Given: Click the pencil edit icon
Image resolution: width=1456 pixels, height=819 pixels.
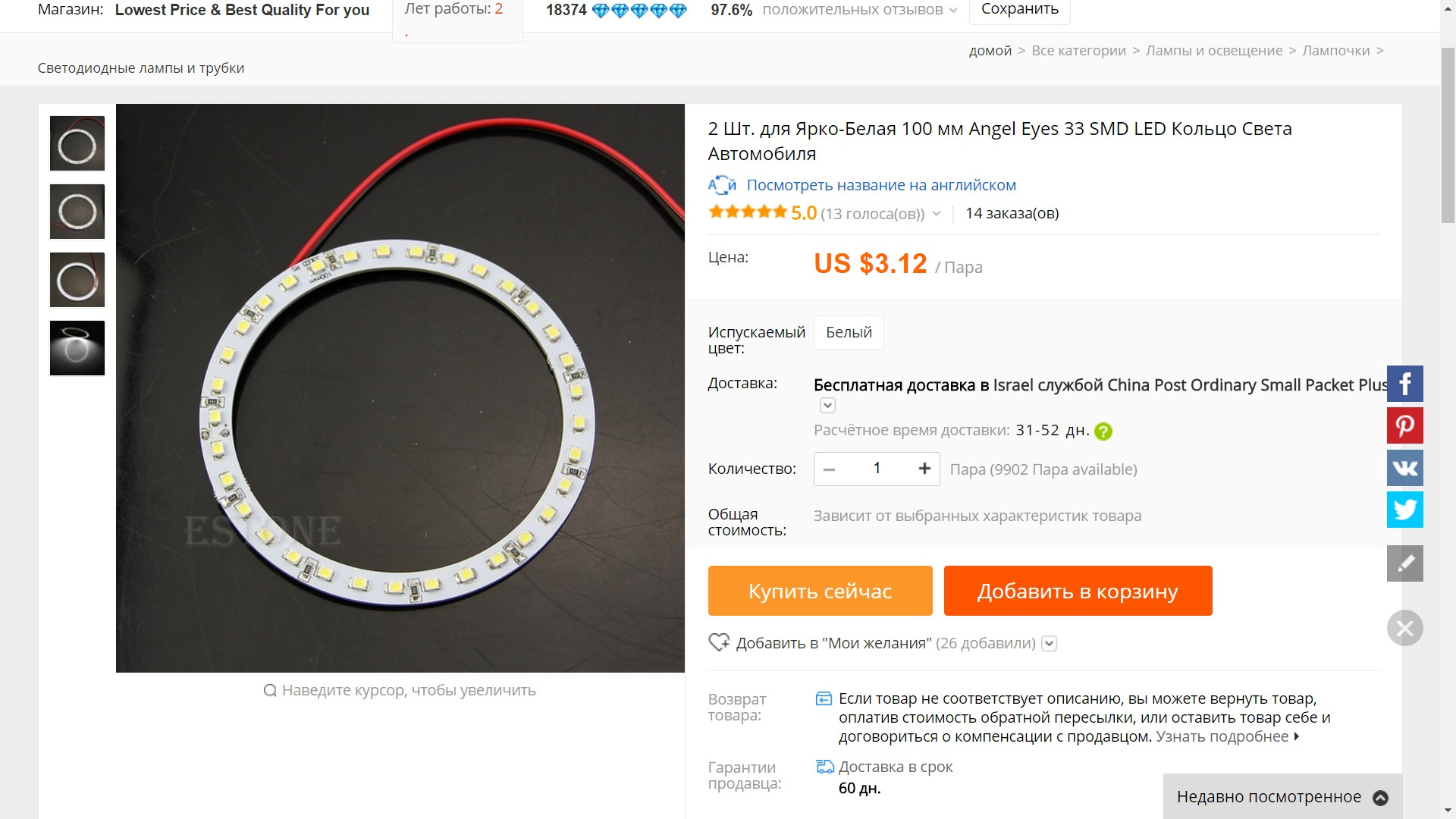Looking at the screenshot, I should click(1404, 563).
